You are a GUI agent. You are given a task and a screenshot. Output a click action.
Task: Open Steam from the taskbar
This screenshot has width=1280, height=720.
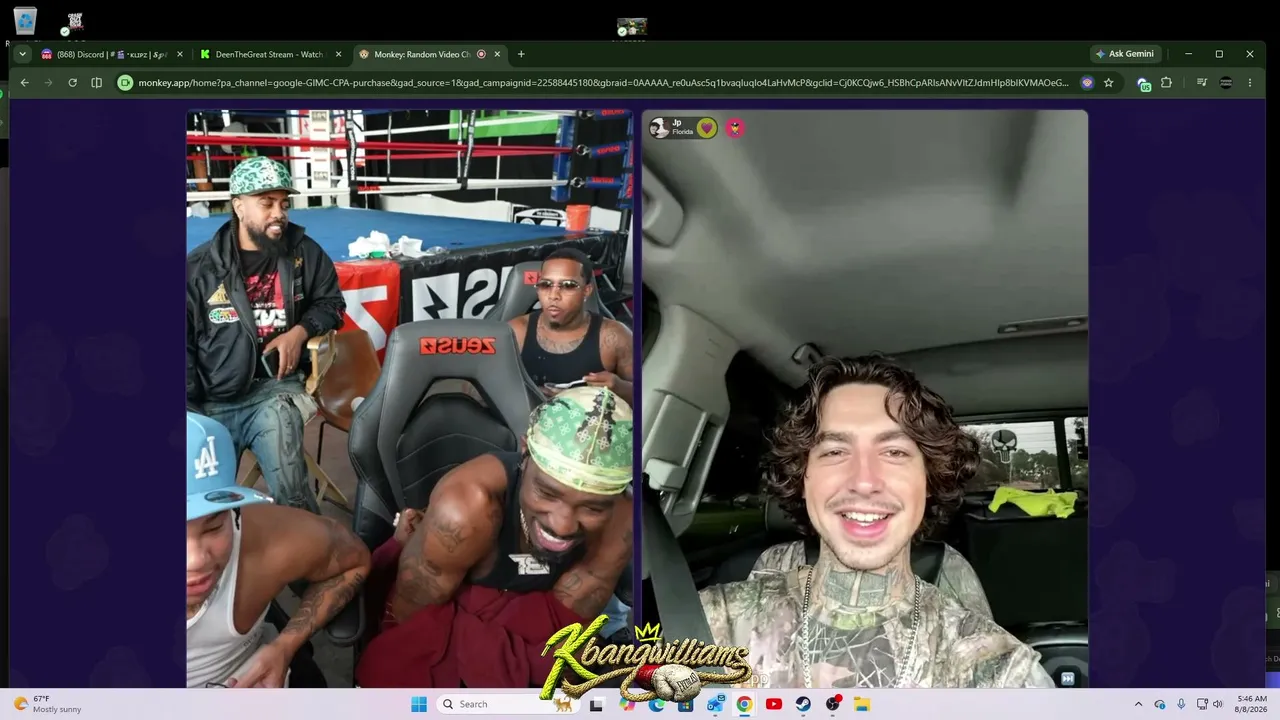803,704
